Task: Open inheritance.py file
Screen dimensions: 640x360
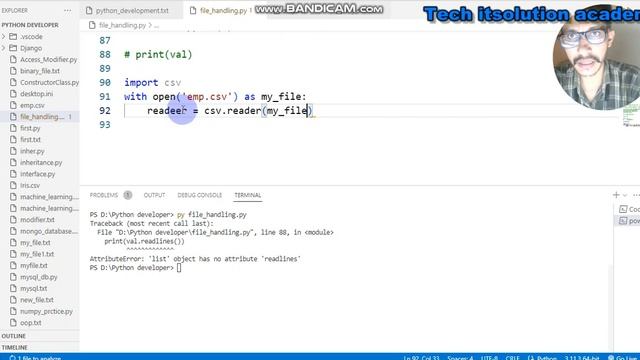Action: pyautogui.click(x=41, y=162)
